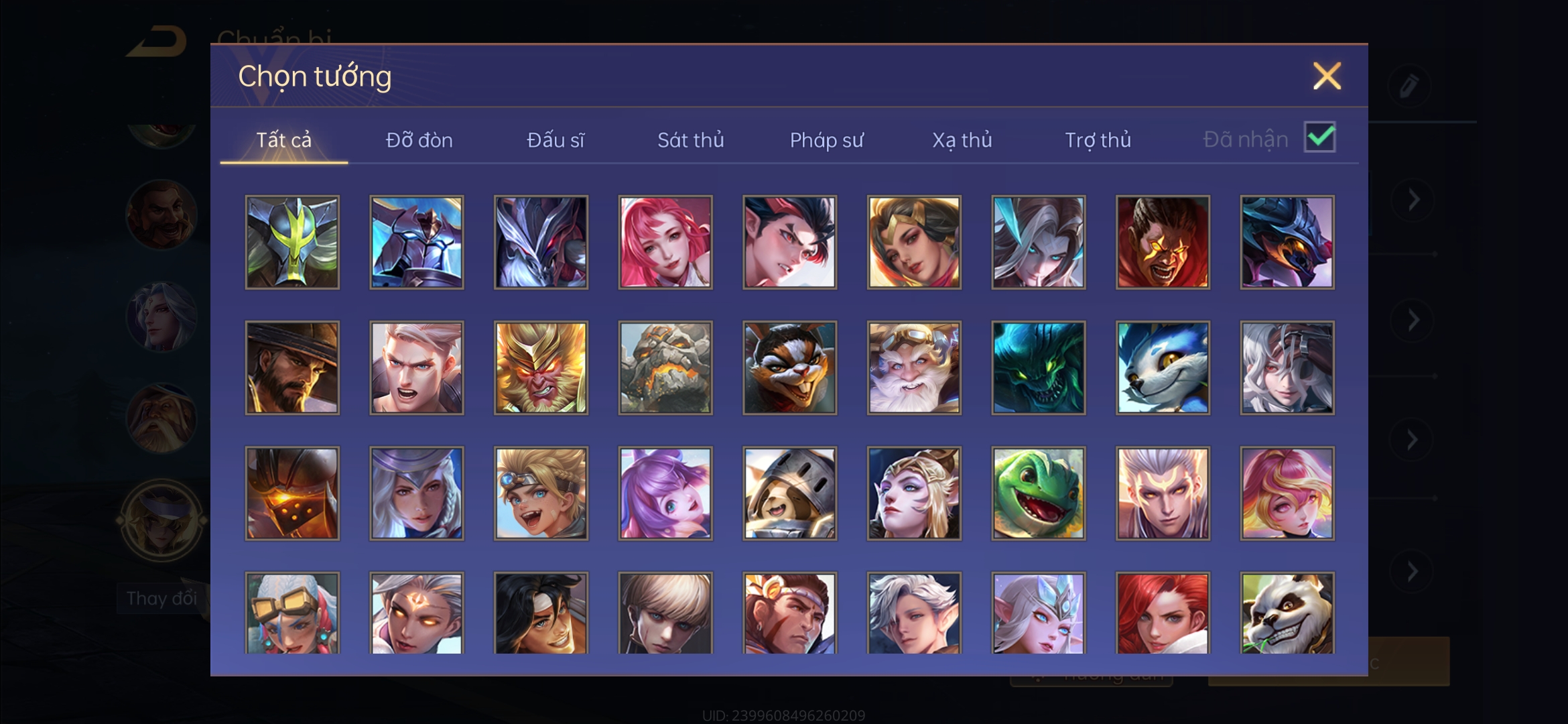Switch to the Đỡ đòn tab
The height and width of the screenshot is (724, 1568).
pyautogui.click(x=419, y=139)
